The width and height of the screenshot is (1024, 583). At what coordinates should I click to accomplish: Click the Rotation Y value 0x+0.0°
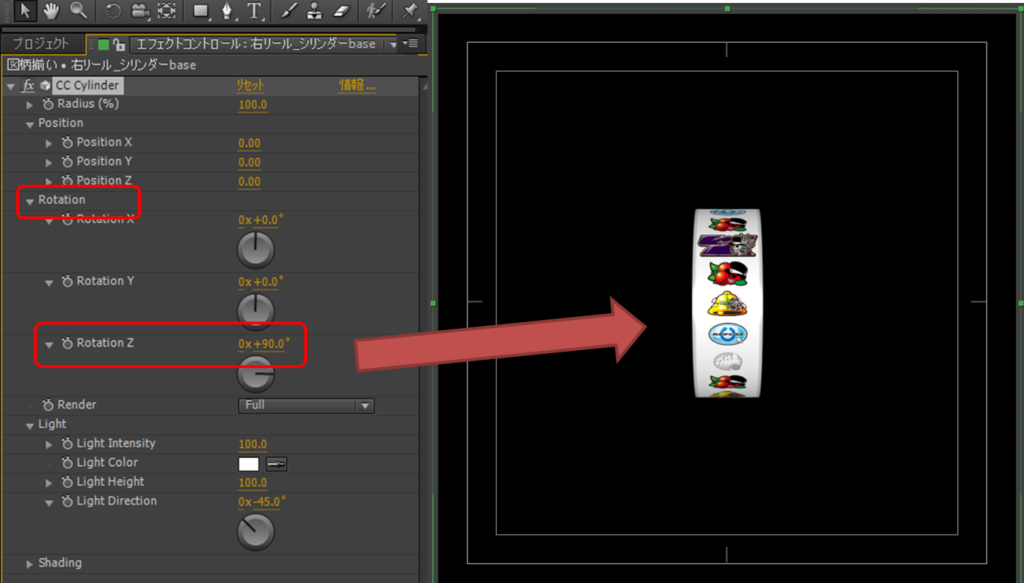pyautogui.click(x=261, y=282)
